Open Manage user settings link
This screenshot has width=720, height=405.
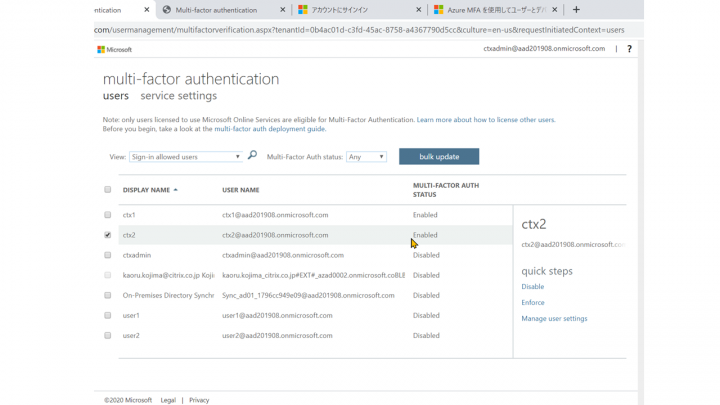(554, 318)
